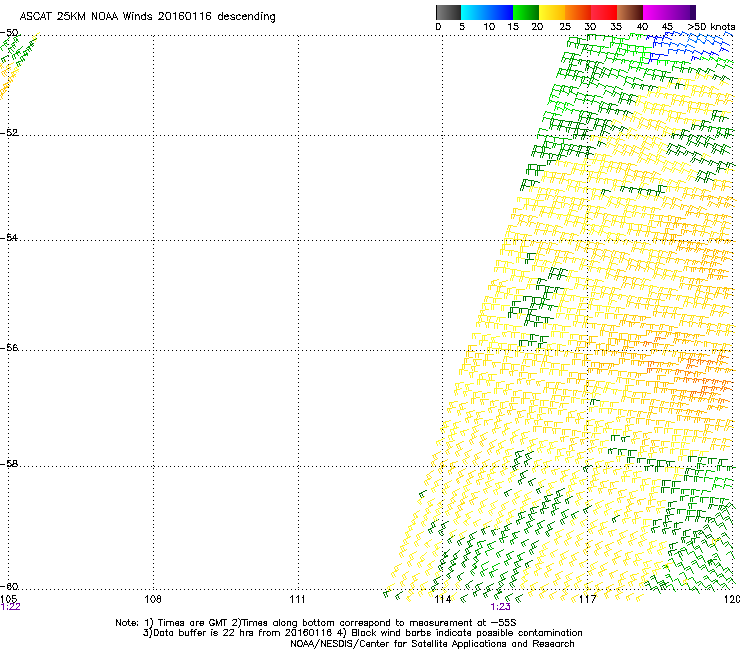Click the longitude label 108
The image size is (740, 650).
point(153,599)
